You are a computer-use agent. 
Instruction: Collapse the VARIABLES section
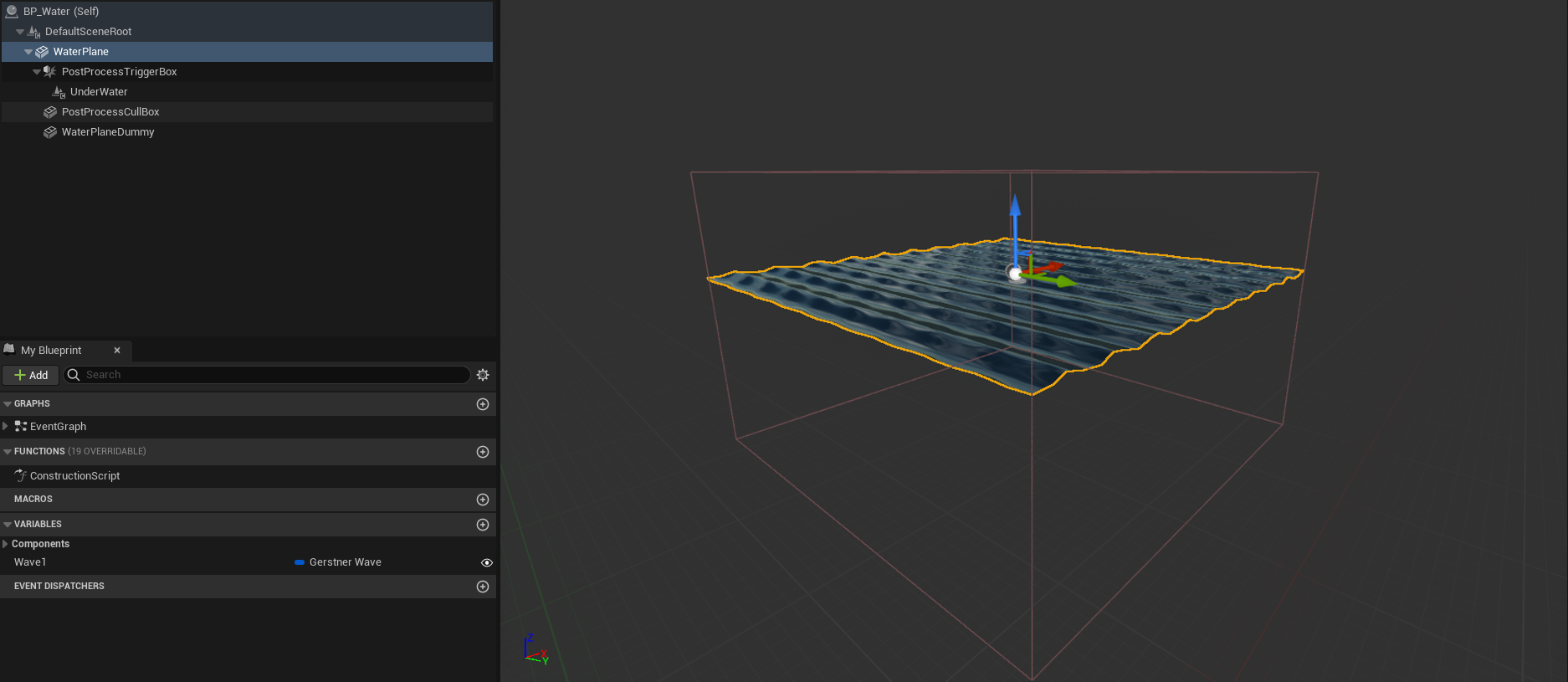(x=8, y=525)
